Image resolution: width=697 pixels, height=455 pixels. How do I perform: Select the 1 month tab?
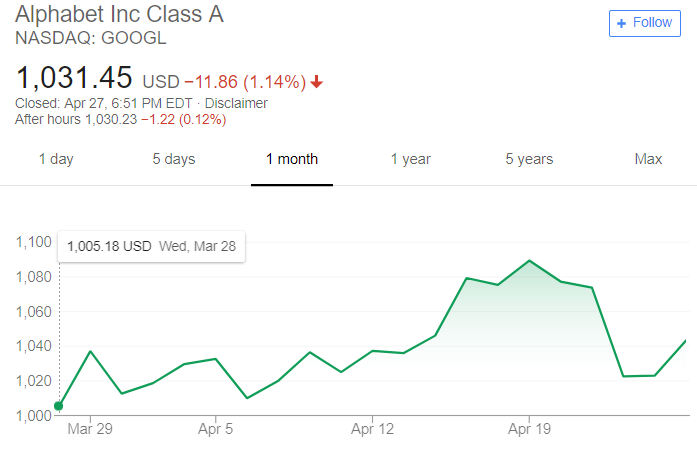coord(292,159)
